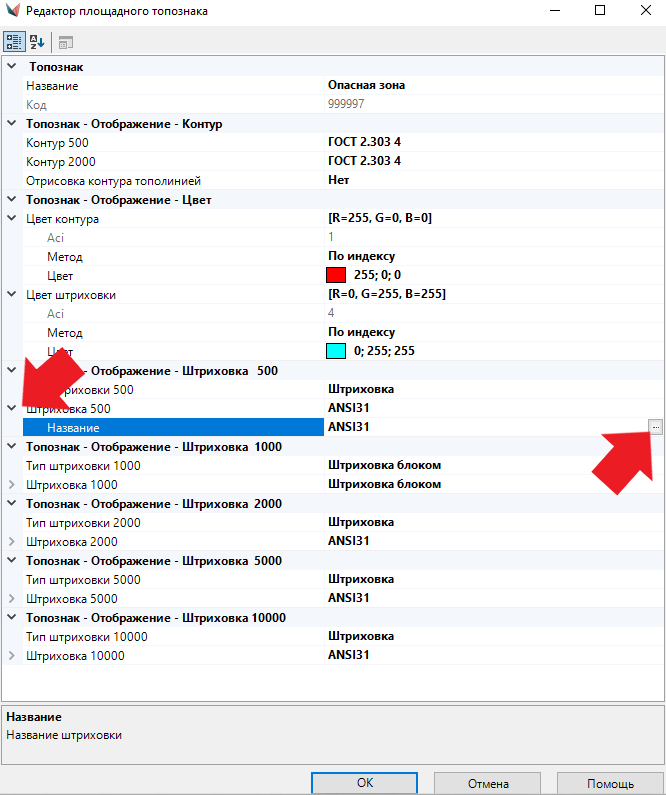Open help with Помощь button

pos(609,783)
